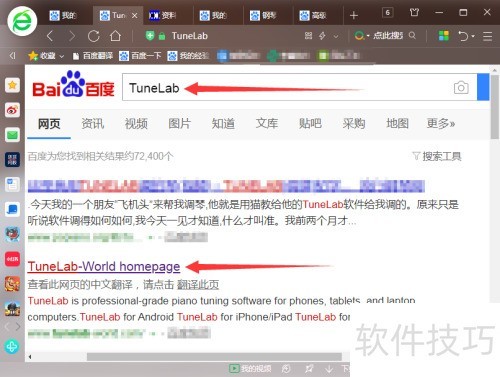The height and width of the screenshot is (377, 500).
Task: Open the green mail sidebar icon
Action: (x=12, y=135)
